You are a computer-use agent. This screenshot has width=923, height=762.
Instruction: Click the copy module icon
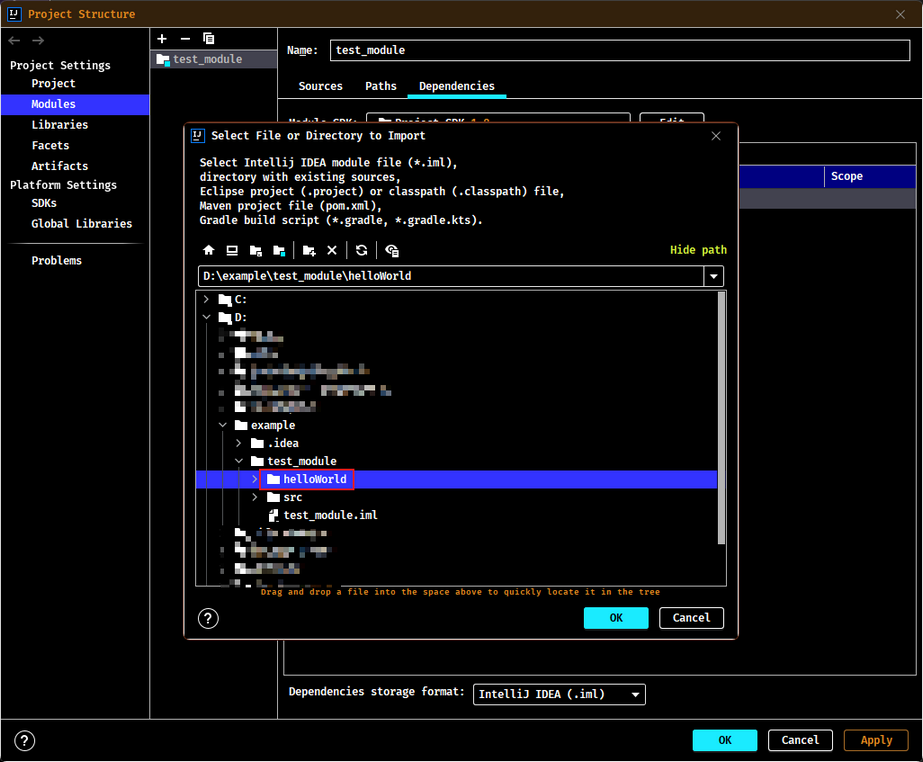208,39
